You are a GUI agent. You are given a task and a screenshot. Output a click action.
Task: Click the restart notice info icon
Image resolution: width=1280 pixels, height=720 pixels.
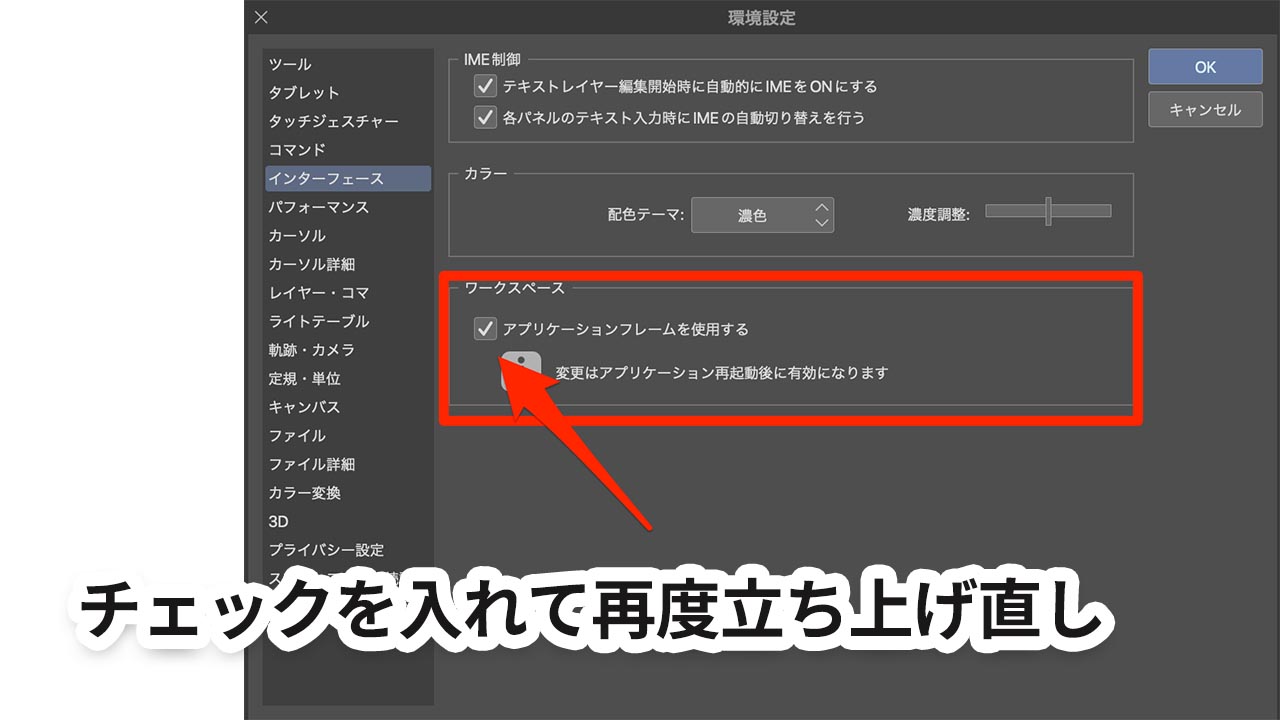tap(522, 371)
